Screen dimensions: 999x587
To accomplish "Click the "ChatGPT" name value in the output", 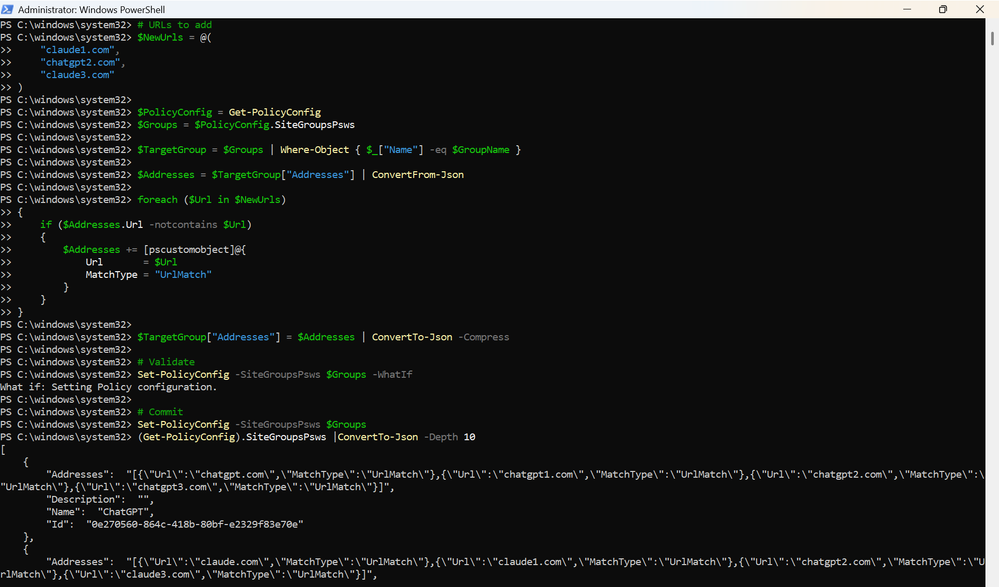I will tap(126, 512).
